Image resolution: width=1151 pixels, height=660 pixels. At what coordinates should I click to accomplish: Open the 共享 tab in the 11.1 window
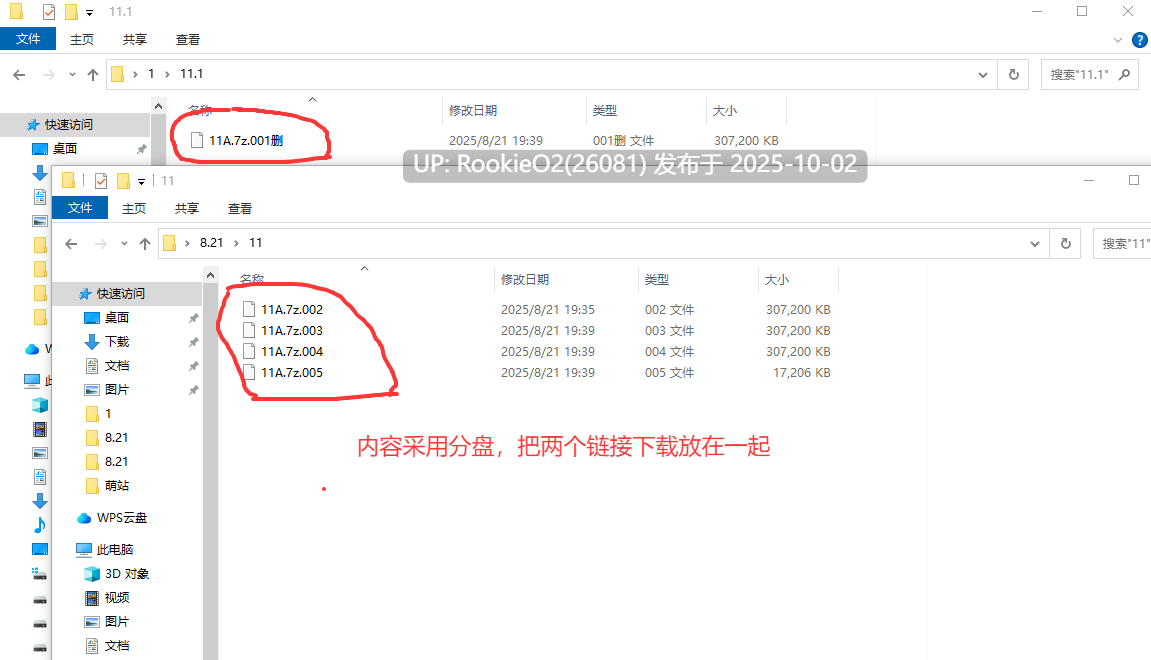(134, 40)
